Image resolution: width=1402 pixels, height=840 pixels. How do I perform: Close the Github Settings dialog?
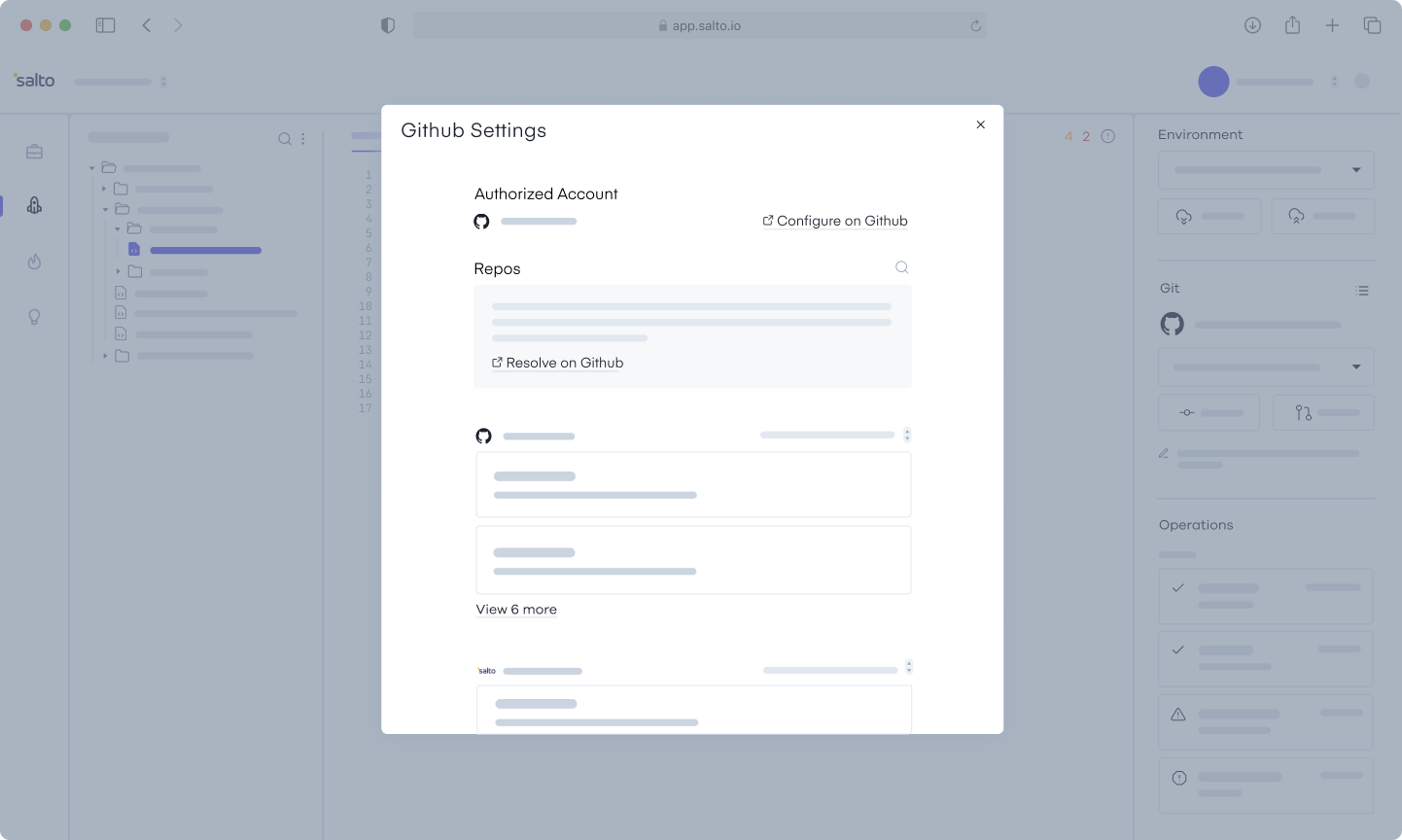[x=980, y=124]
